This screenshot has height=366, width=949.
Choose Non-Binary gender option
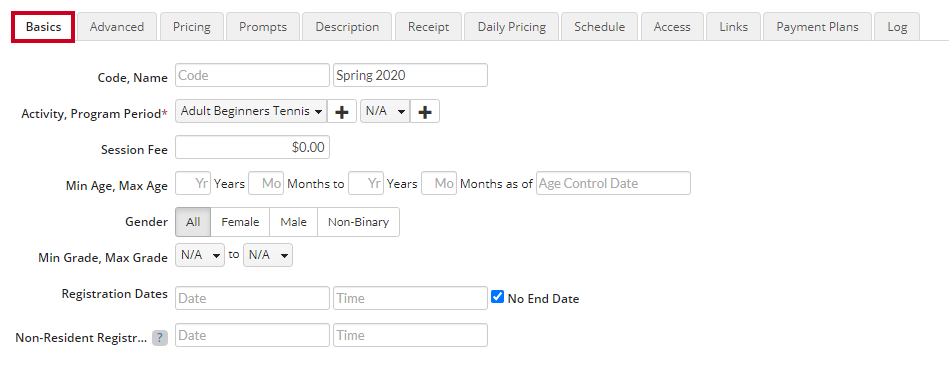pos(358,222)
